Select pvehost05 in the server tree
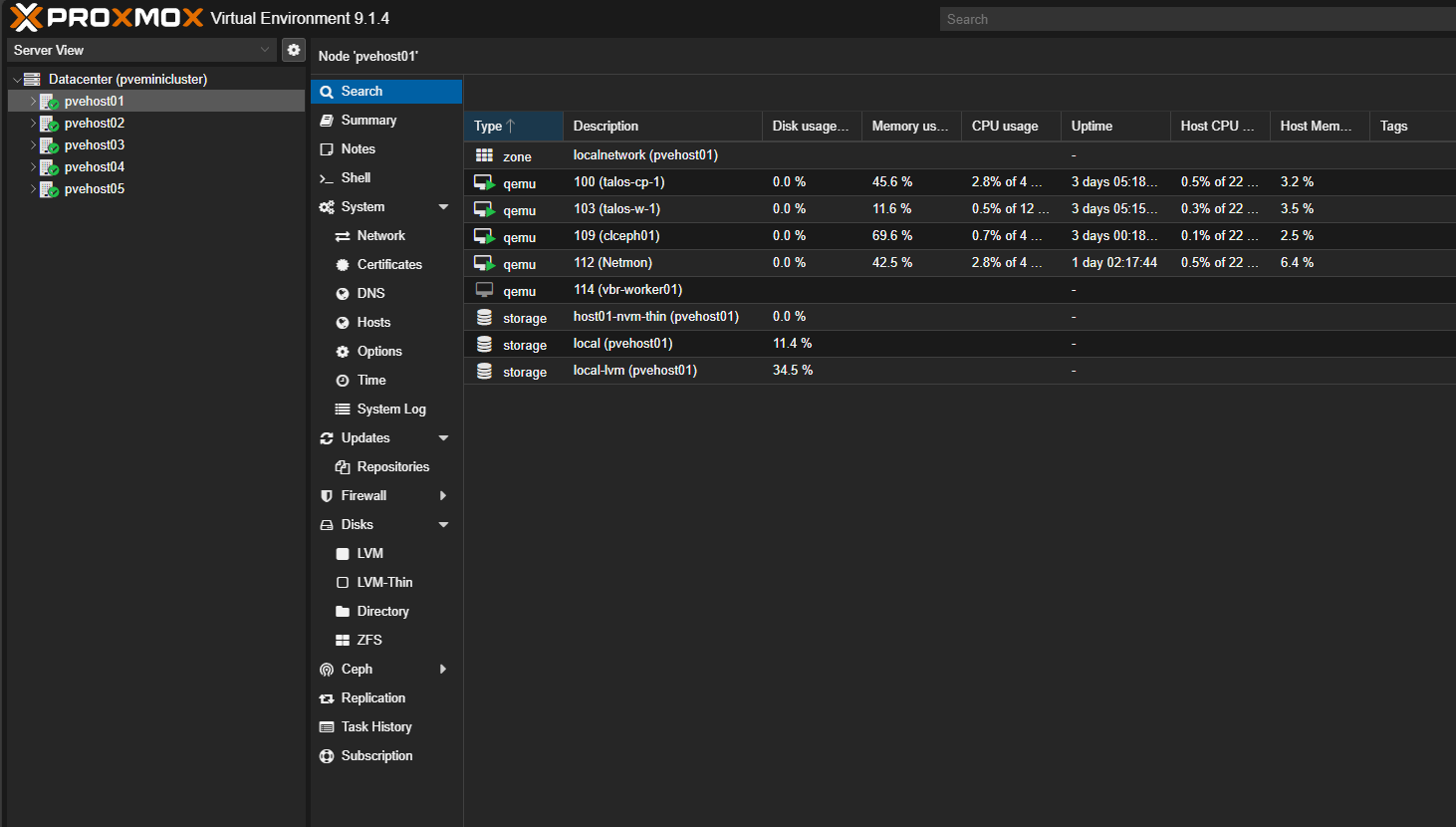The width and height of the screenshot is (1456, 827). [x=95, y=189]
